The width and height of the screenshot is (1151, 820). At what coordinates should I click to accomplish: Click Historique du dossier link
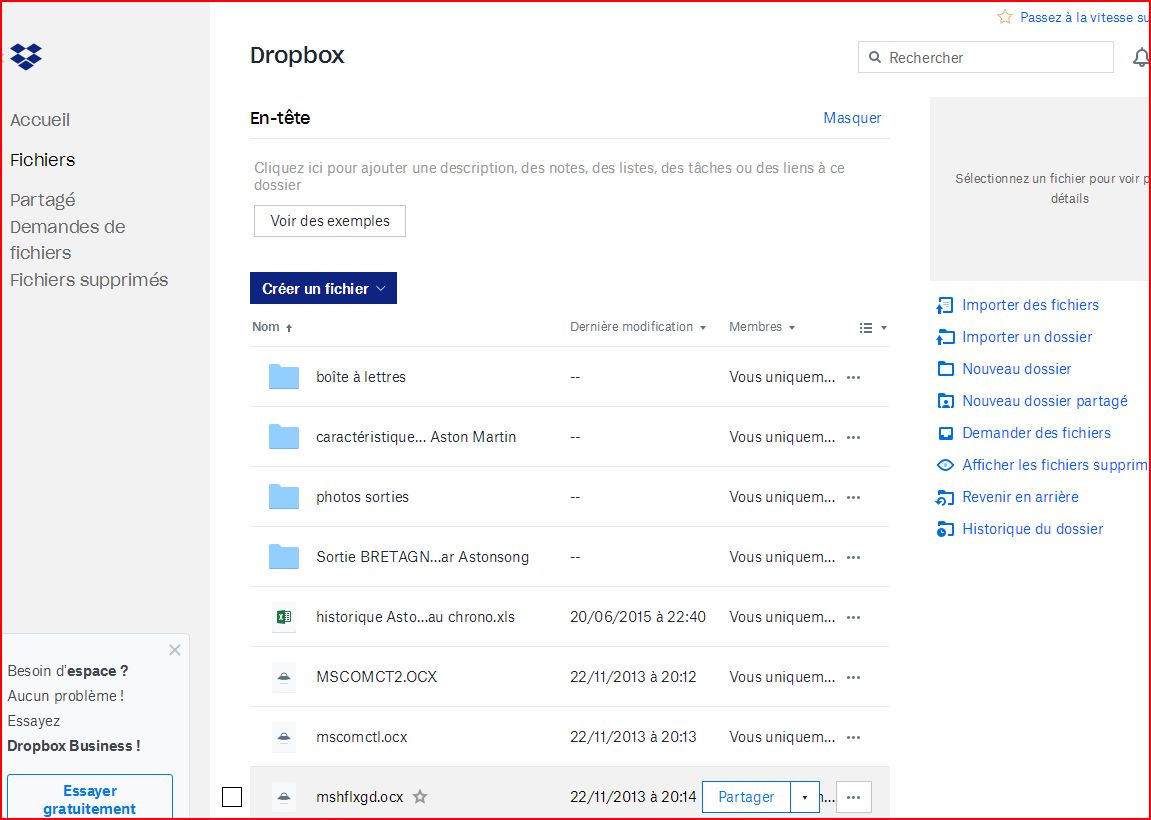[x=1033, y=529]
